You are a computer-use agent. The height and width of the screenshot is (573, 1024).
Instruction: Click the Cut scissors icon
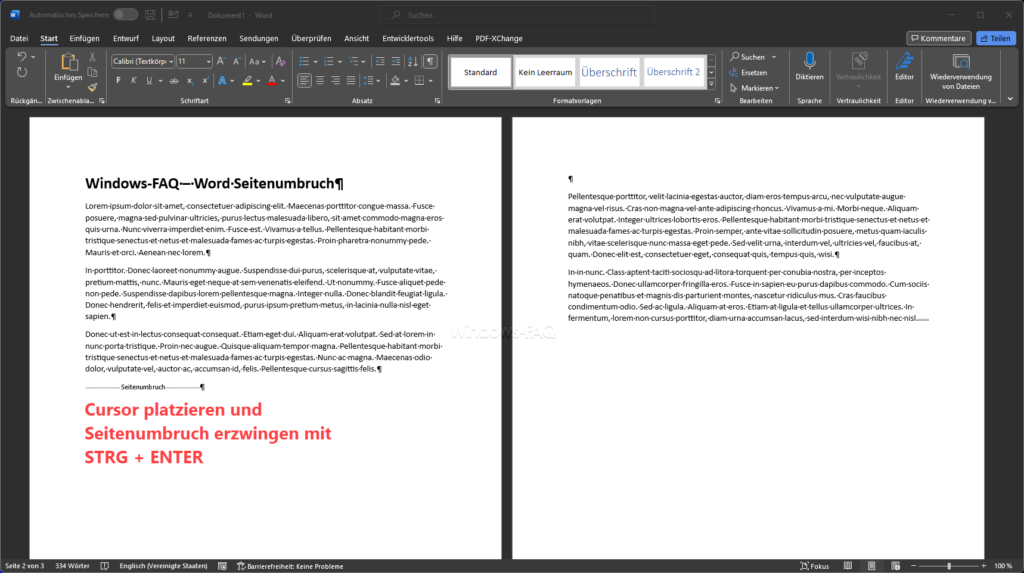pyautogui.click(x=92, y=57)
